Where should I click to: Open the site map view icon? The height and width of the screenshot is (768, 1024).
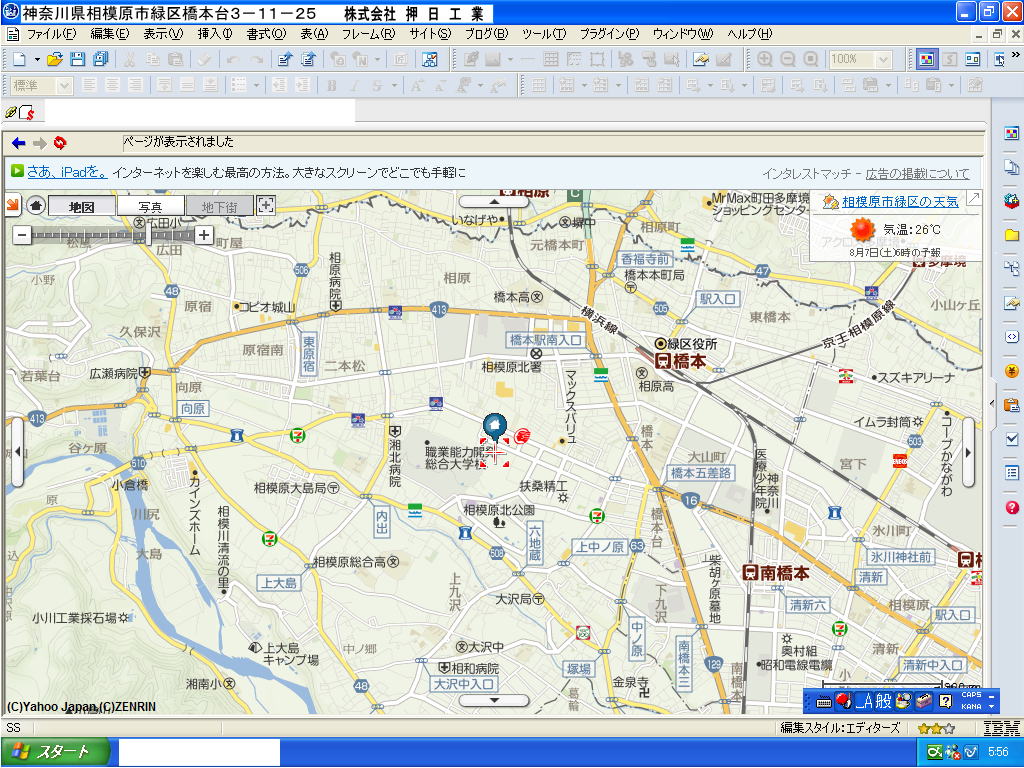tap(430, 59)
